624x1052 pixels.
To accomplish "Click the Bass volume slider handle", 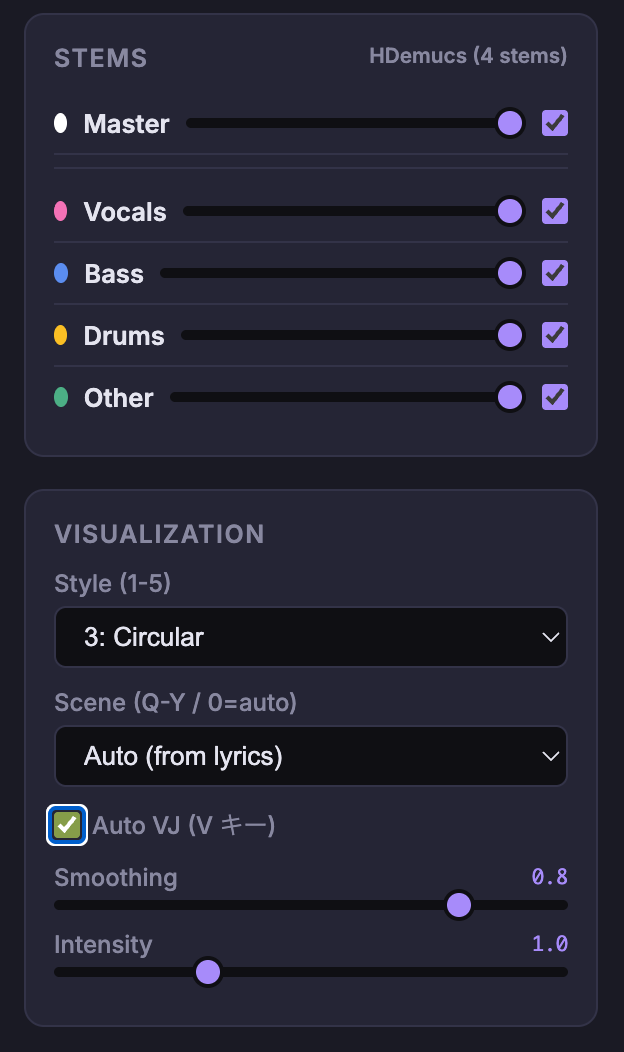I will tap(510, 274).
